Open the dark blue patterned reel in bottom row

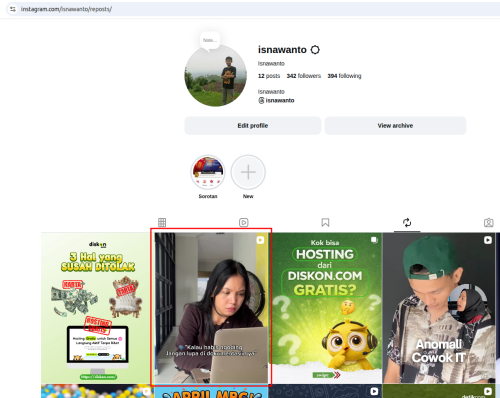click(x=325, y=391)
